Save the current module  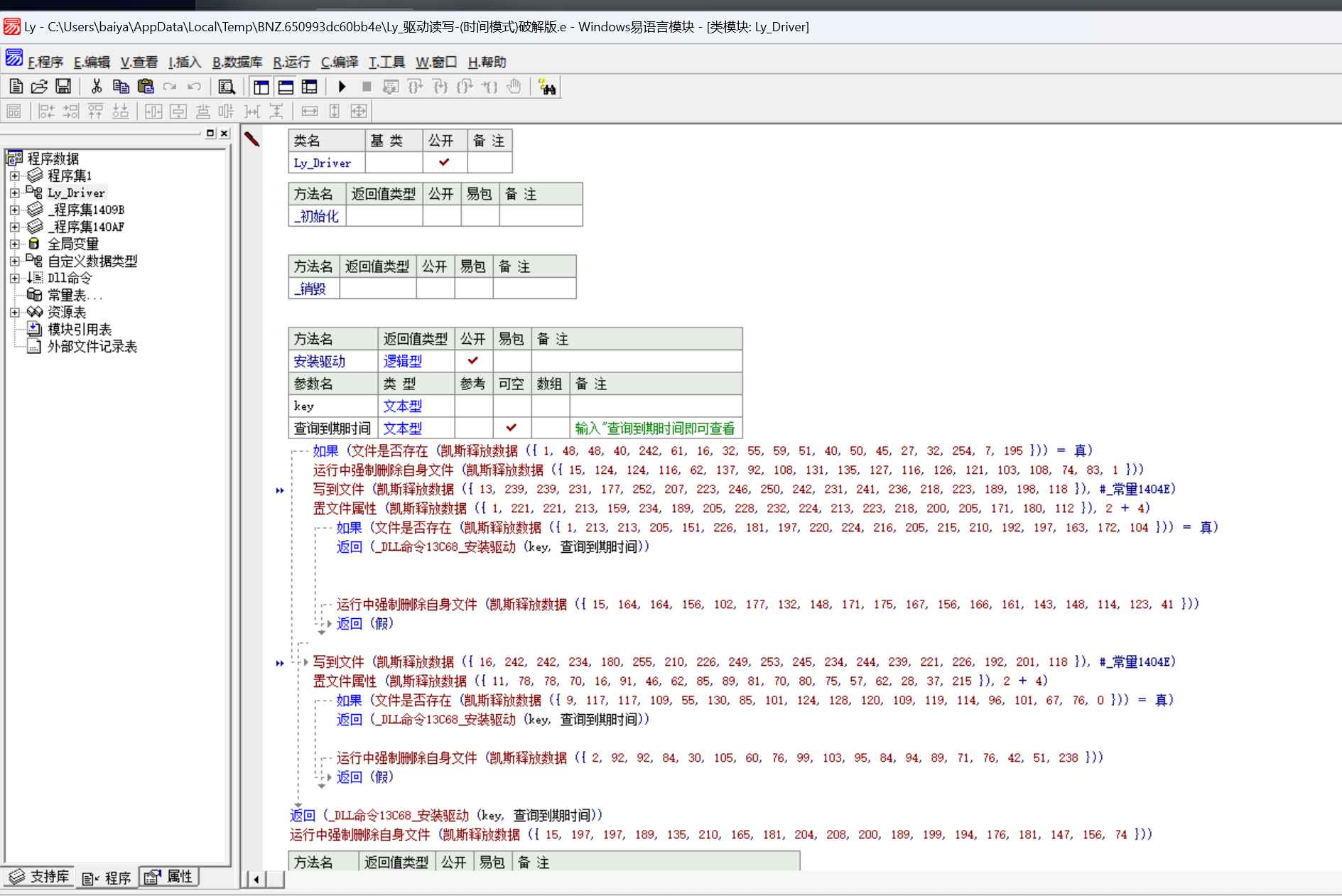point(63,86)
